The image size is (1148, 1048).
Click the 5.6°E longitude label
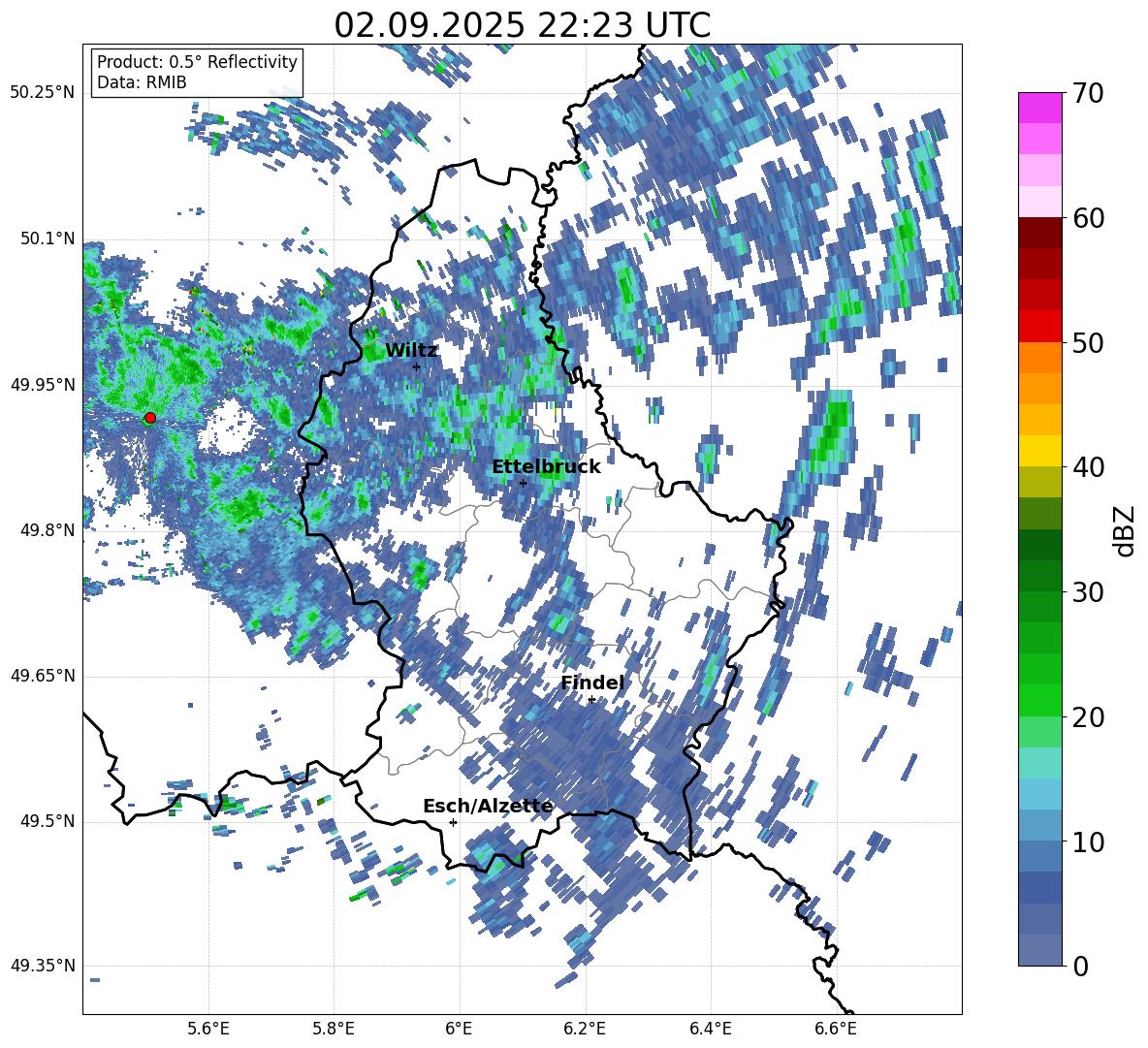[208, 1029]
